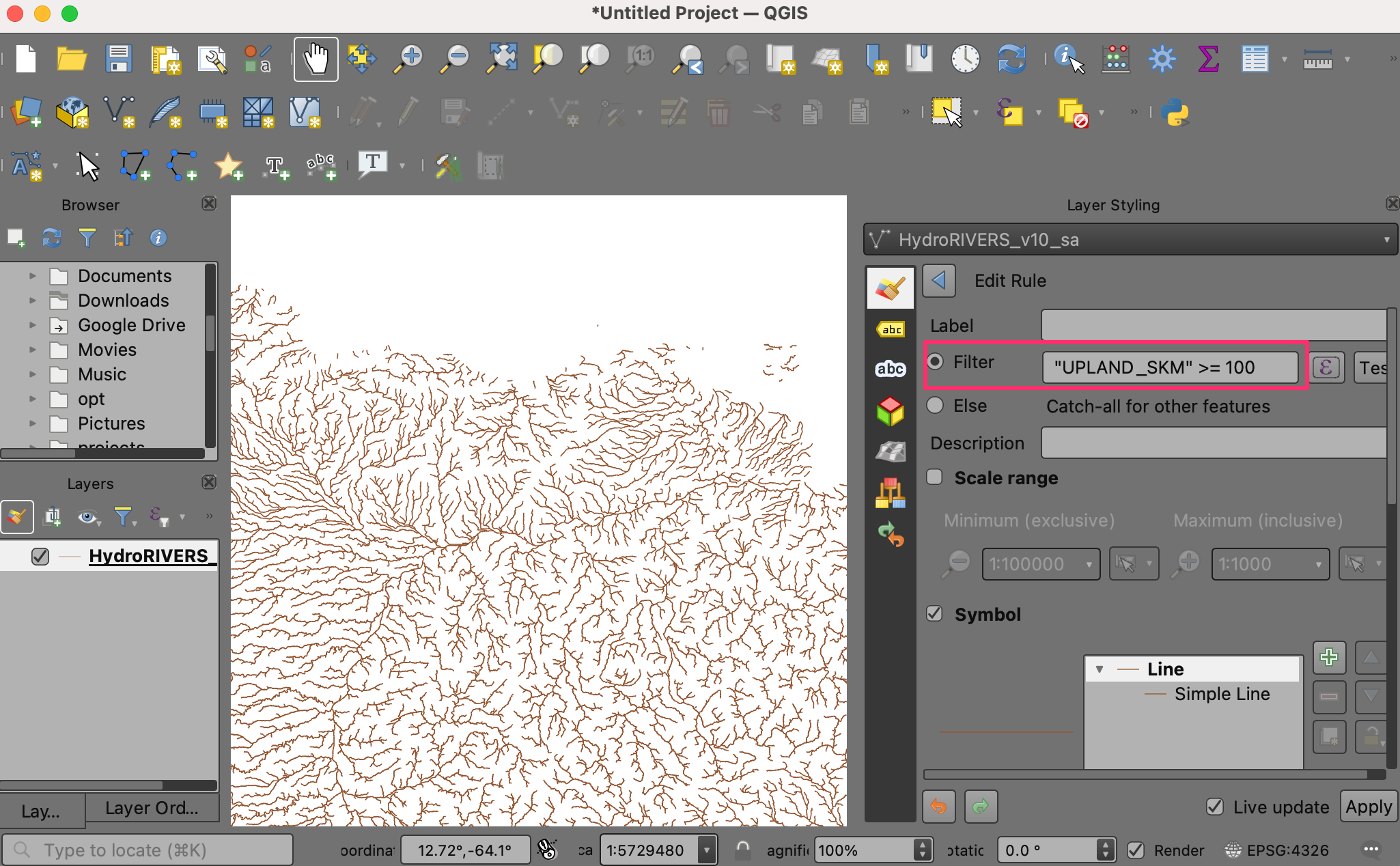This screenshot has height=866, width=1400.
Task: Click the expression builder button beside Filter
Action: [x=1326, y=367]
